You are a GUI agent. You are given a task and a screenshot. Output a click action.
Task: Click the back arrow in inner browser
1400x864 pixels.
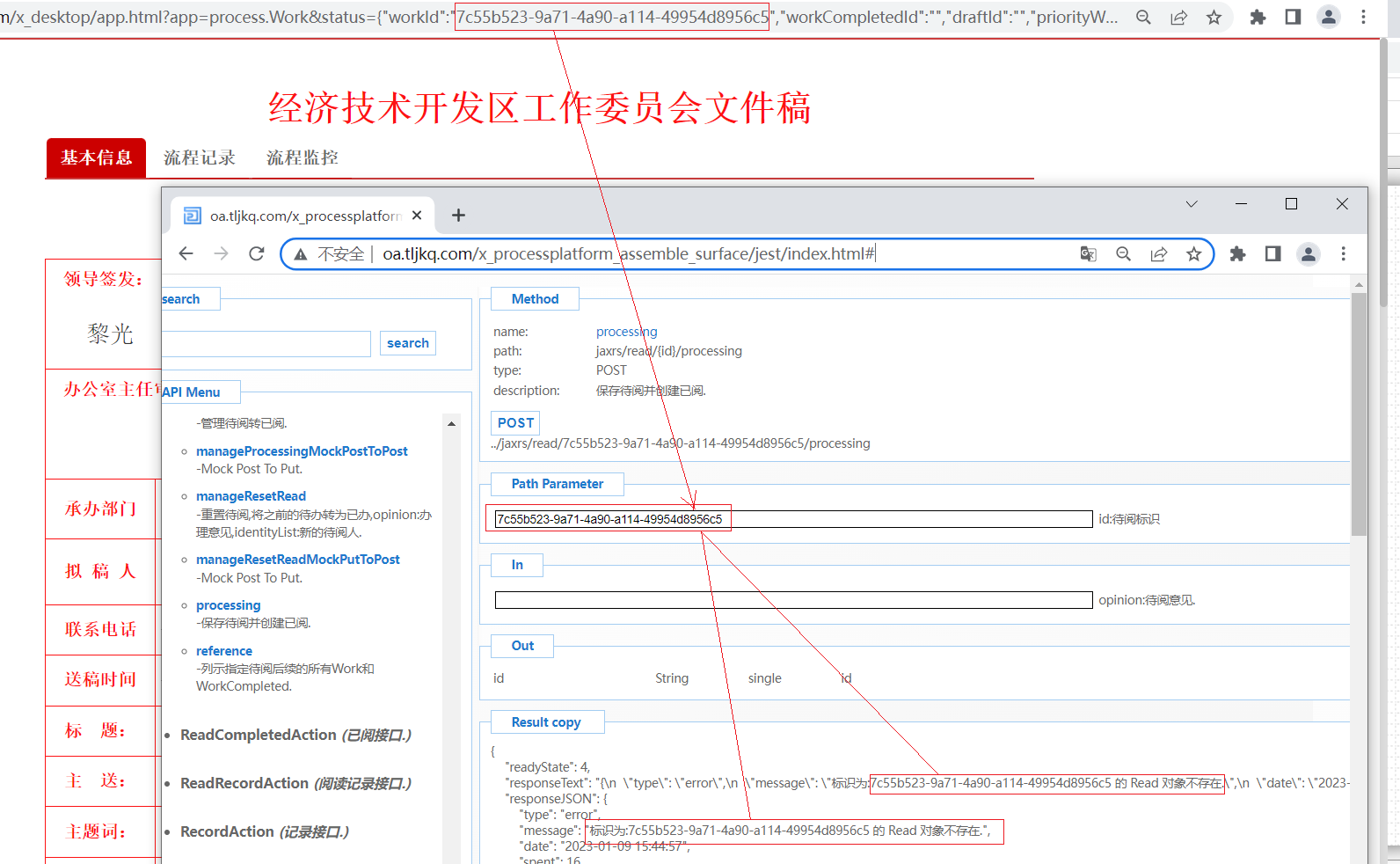[x=186, y=254]
